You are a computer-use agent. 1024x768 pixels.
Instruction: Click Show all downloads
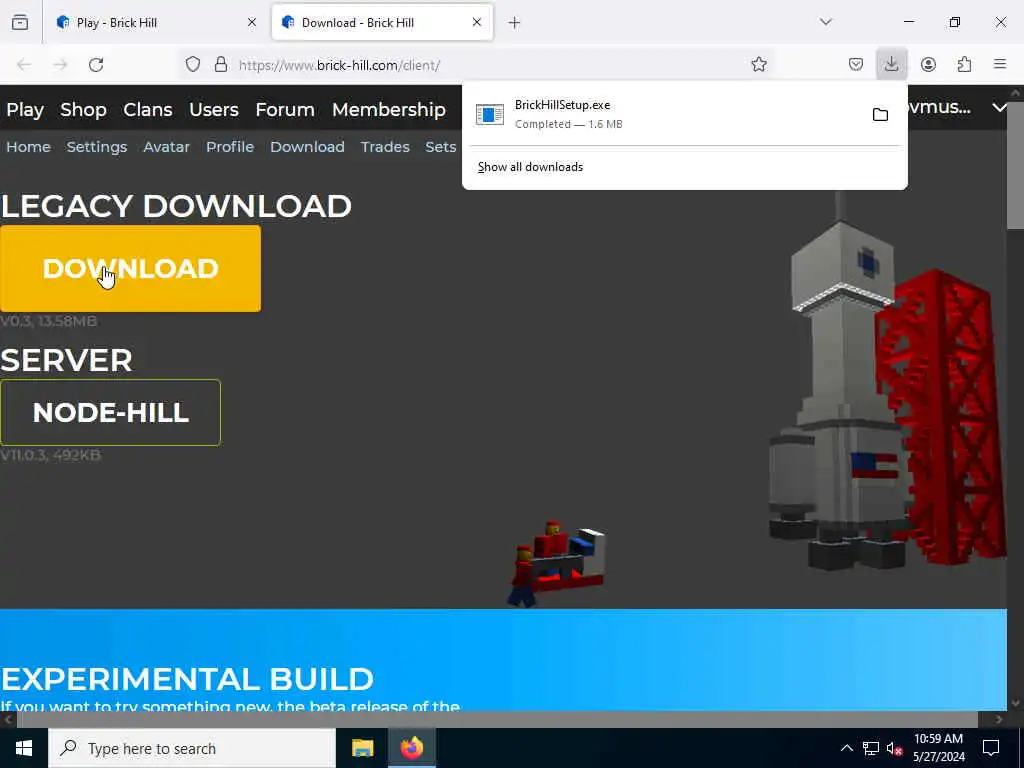(530, 167)
